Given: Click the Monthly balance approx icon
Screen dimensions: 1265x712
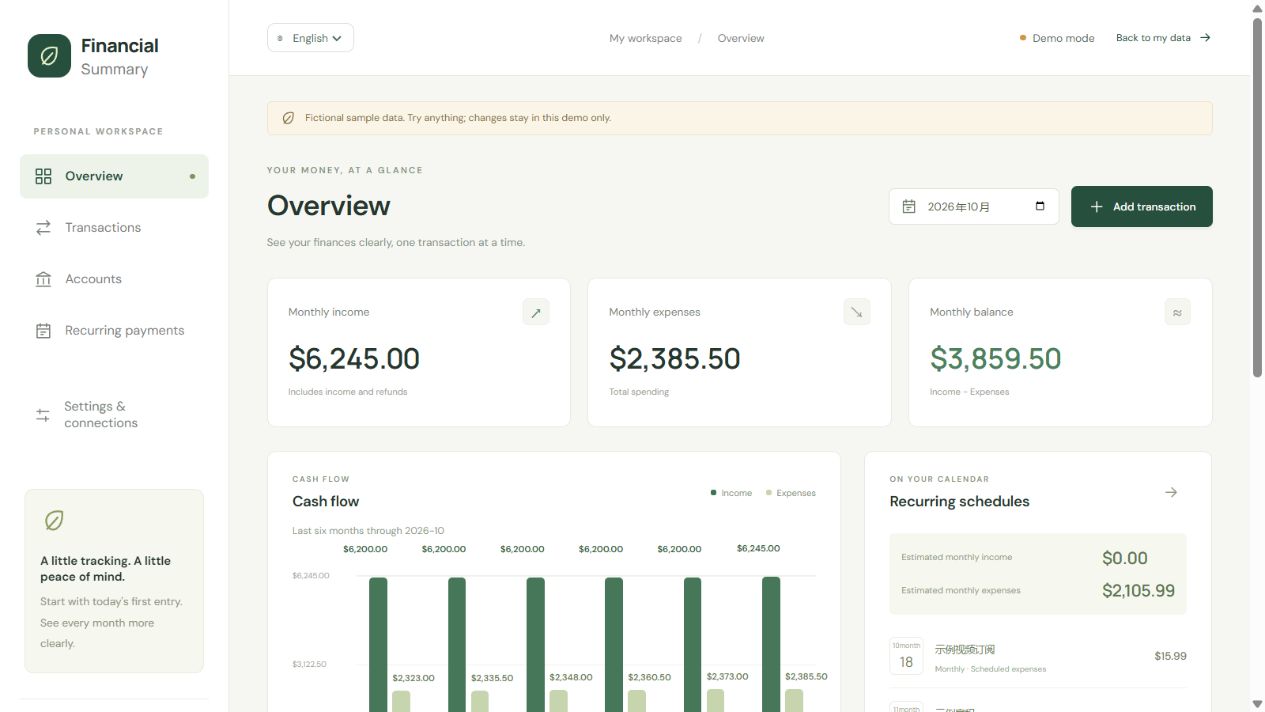Looking at the screenshot, I should pos(1177,312).
